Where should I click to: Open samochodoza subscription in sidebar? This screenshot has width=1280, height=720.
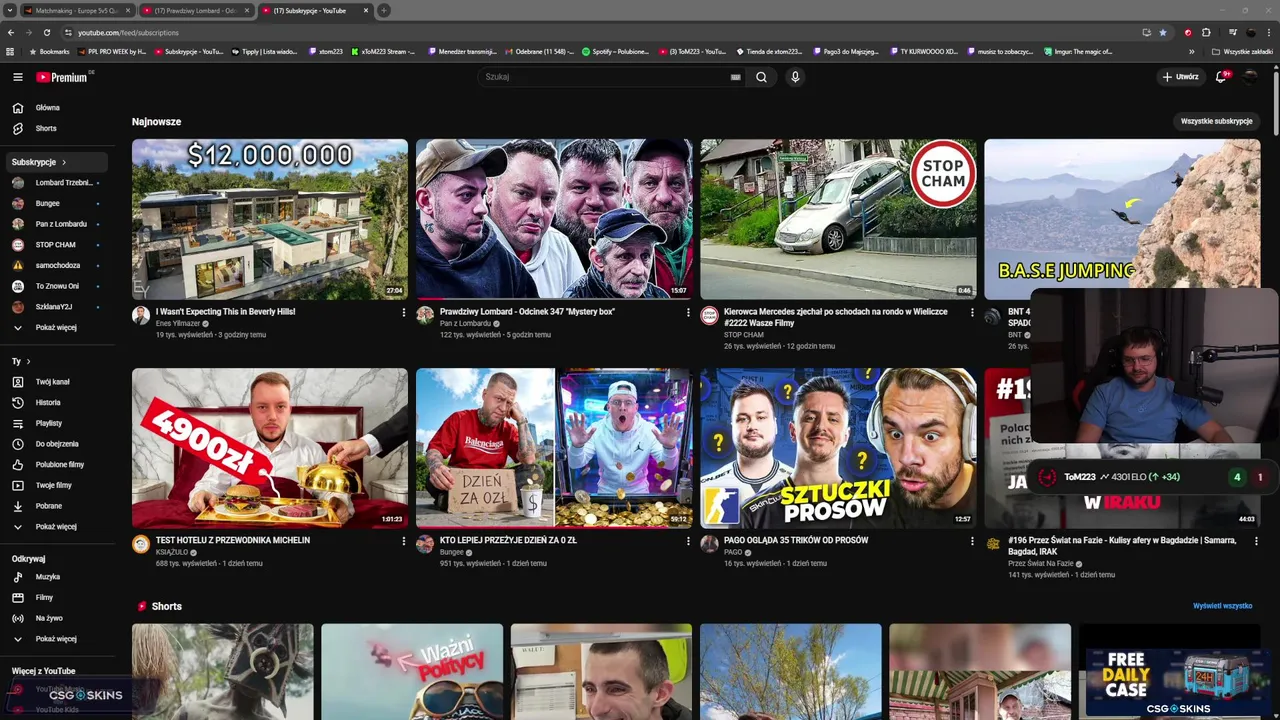point(57,266)
